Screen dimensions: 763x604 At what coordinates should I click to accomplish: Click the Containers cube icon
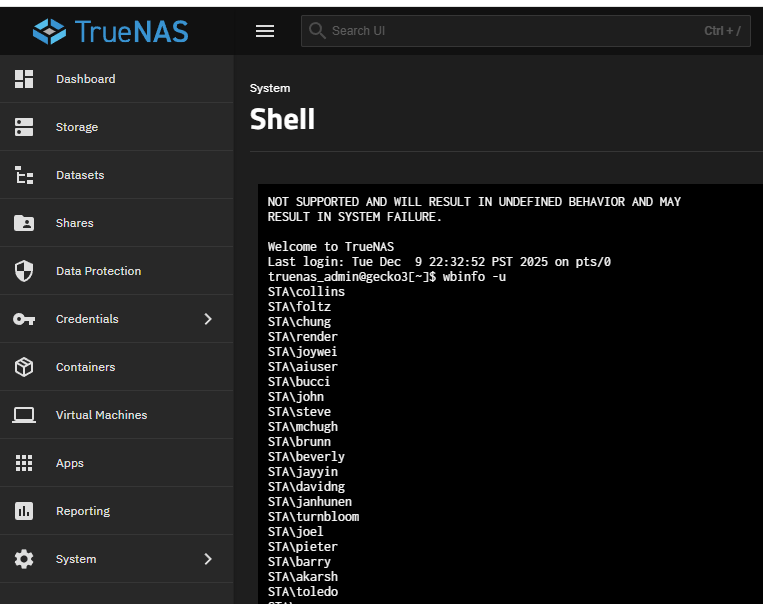(x=24, y=367)
